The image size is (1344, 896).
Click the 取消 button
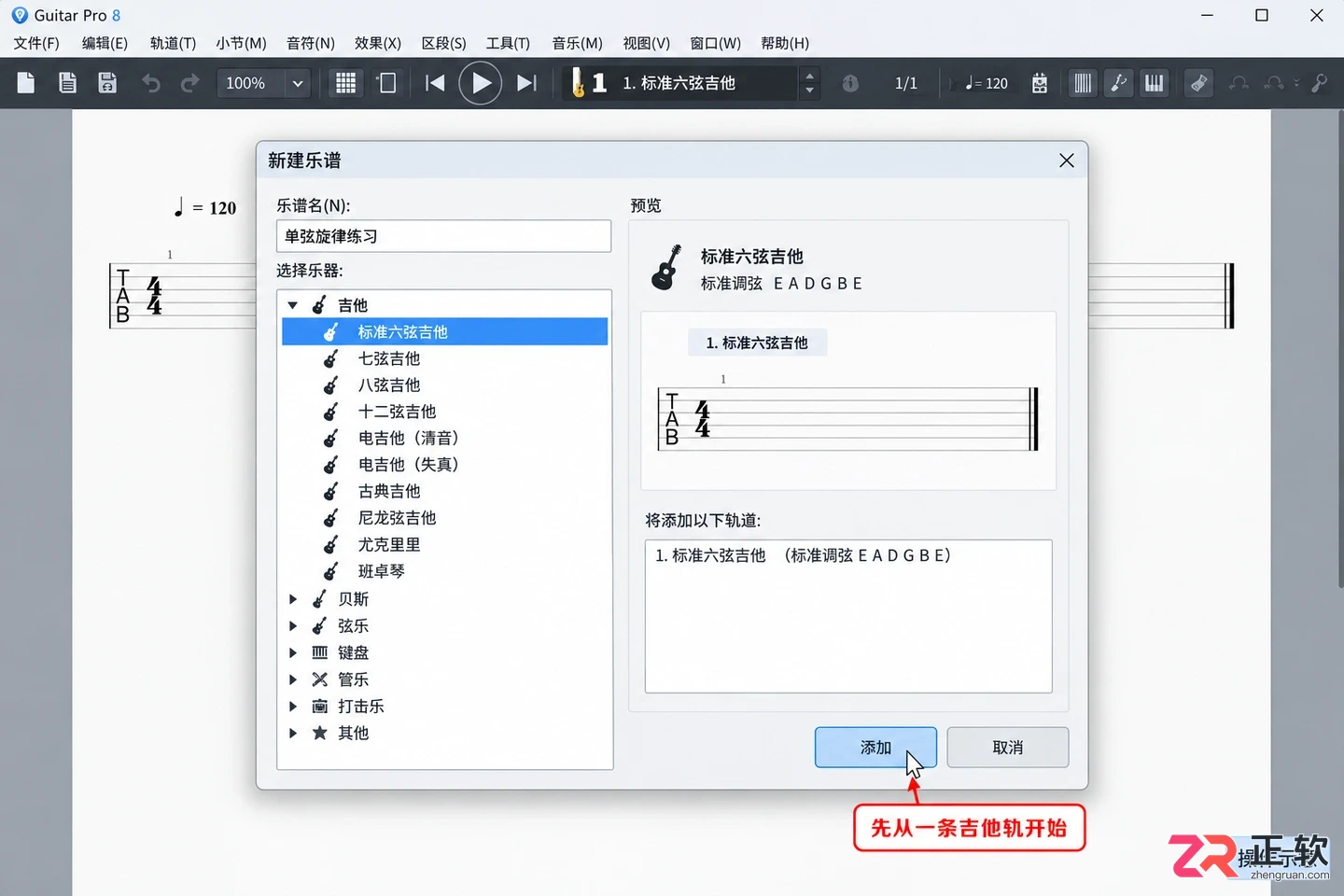[x=1008, y=748]
